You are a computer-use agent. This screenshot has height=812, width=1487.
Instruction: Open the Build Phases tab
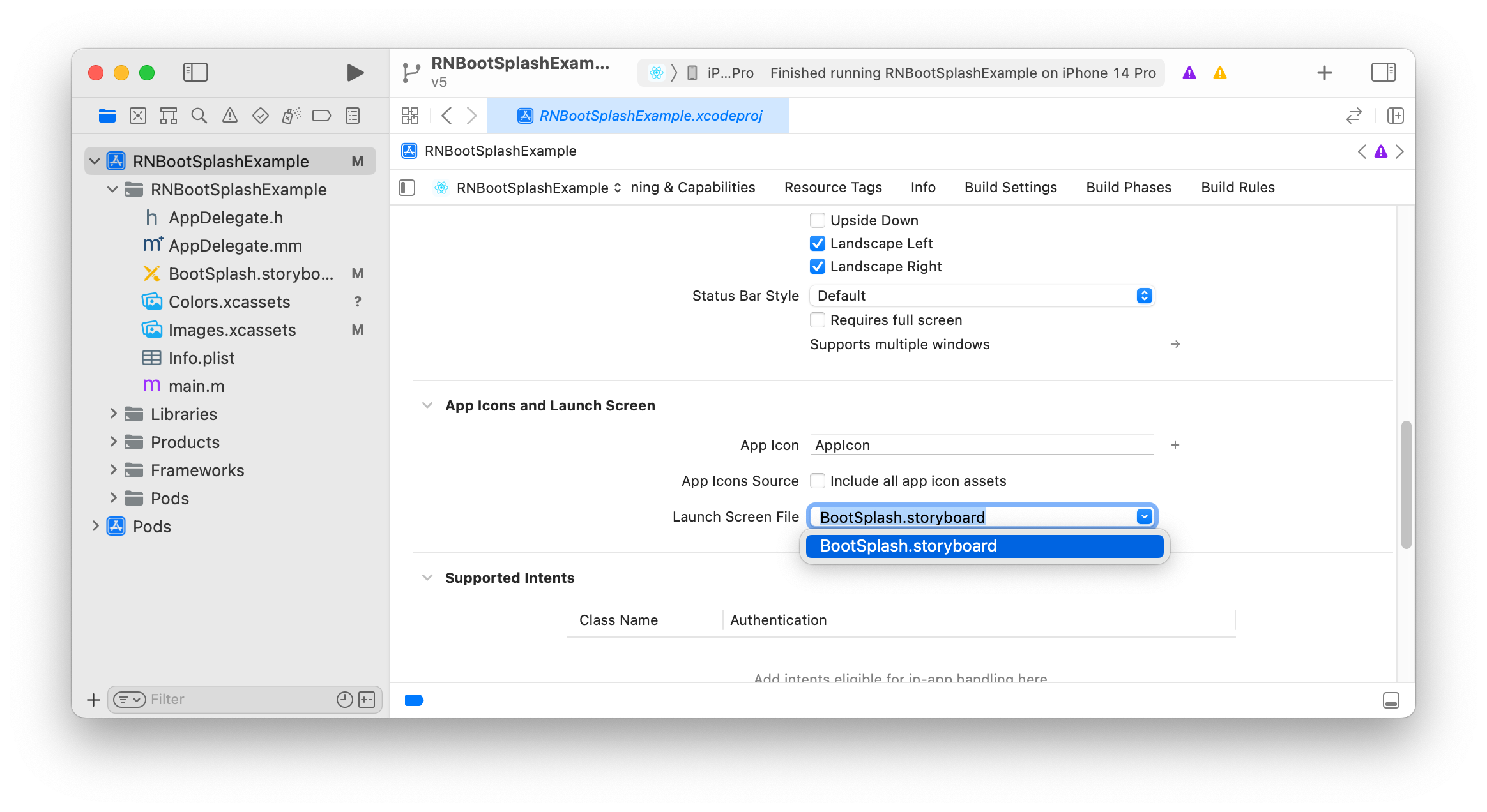tap(1129, 187)
